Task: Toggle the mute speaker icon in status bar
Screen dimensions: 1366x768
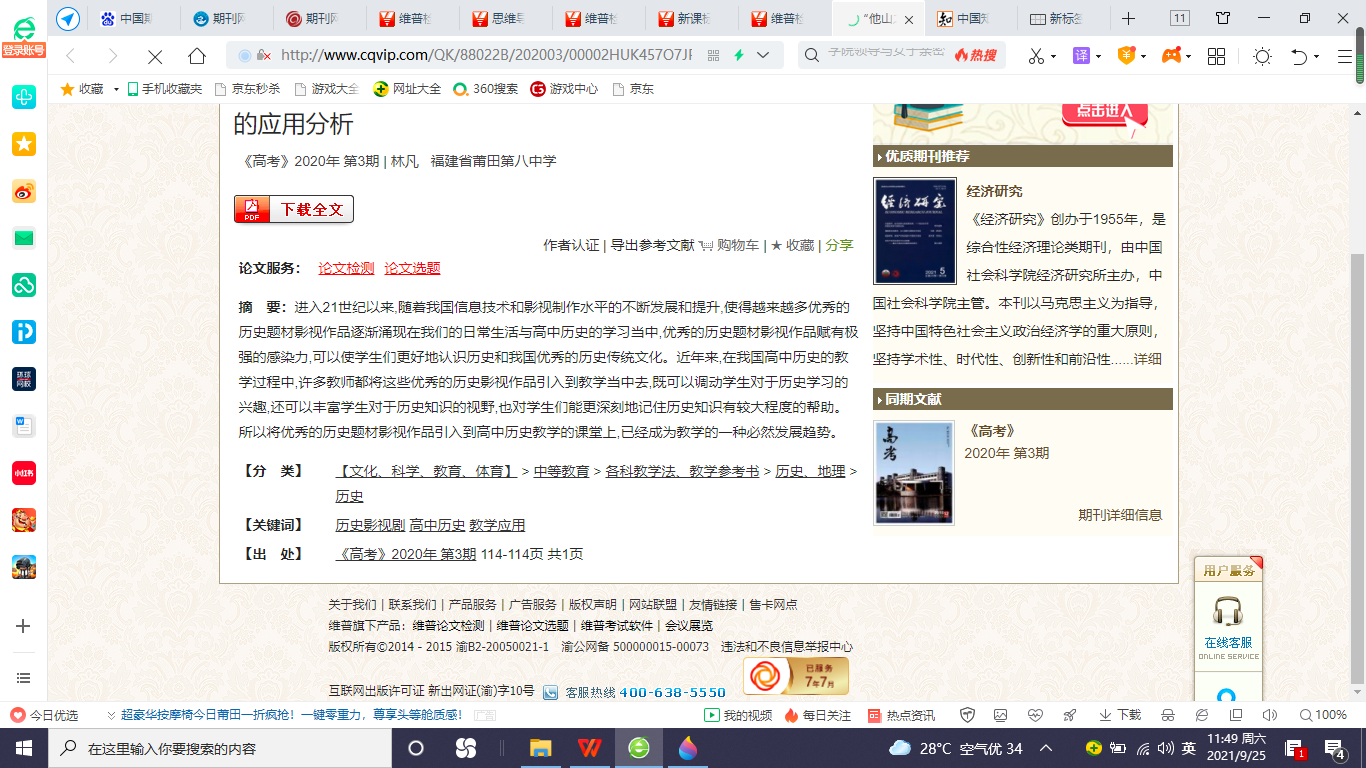Action: tap(1270, 715)
